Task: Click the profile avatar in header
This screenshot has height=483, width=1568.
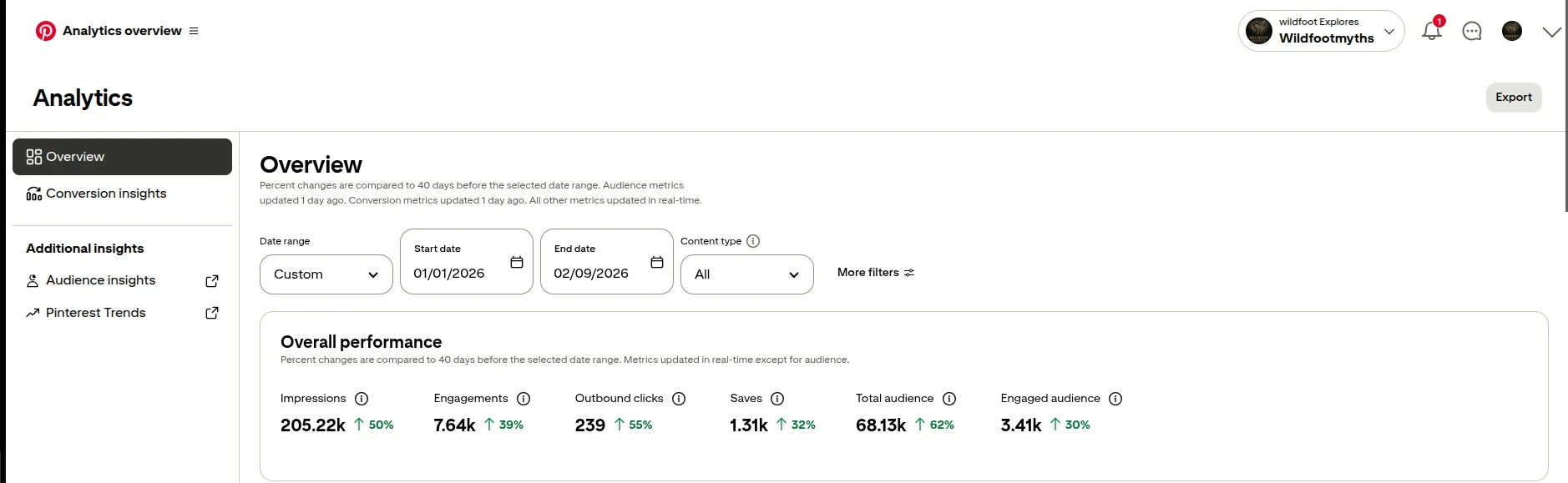Action: tap(1511, 31)
